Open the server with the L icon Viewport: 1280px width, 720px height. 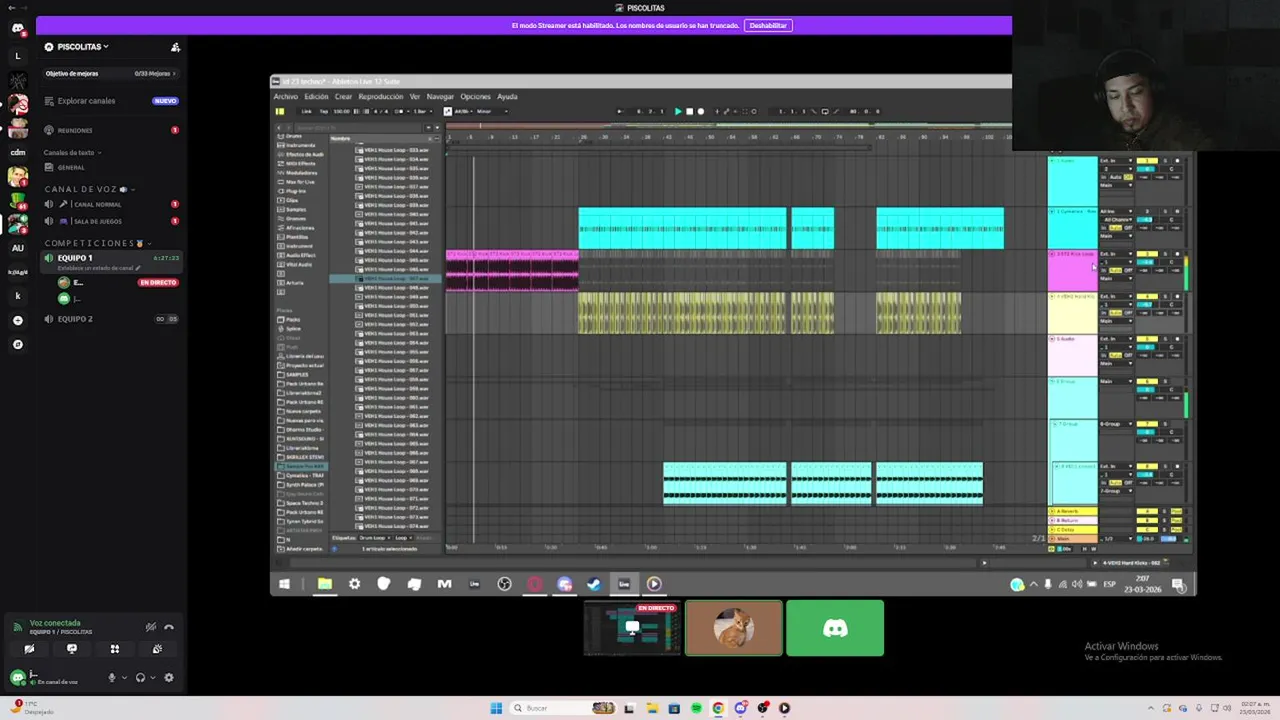pyautogui.click(x=17, y=56)
